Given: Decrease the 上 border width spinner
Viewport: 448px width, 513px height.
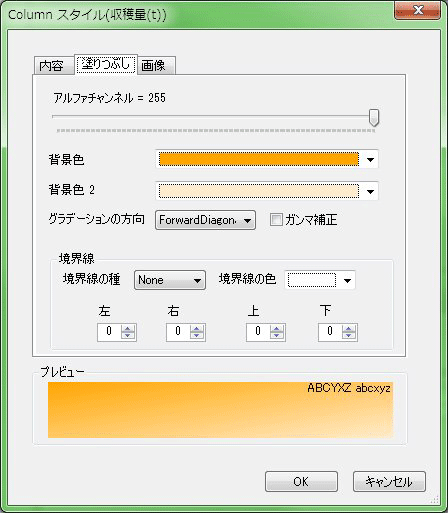Looking at the screenshot, I should click(x=277, y=335).
